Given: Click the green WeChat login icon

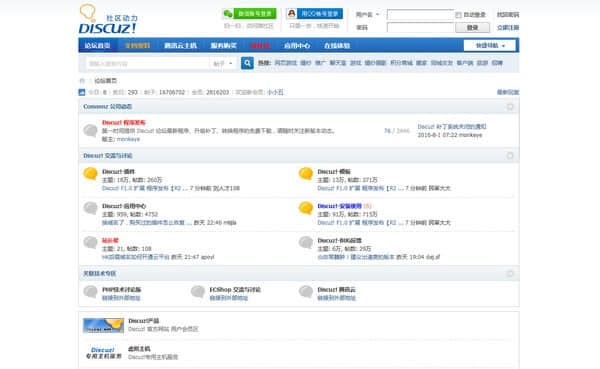Looking at the screenshot, I should pos(228,14).
